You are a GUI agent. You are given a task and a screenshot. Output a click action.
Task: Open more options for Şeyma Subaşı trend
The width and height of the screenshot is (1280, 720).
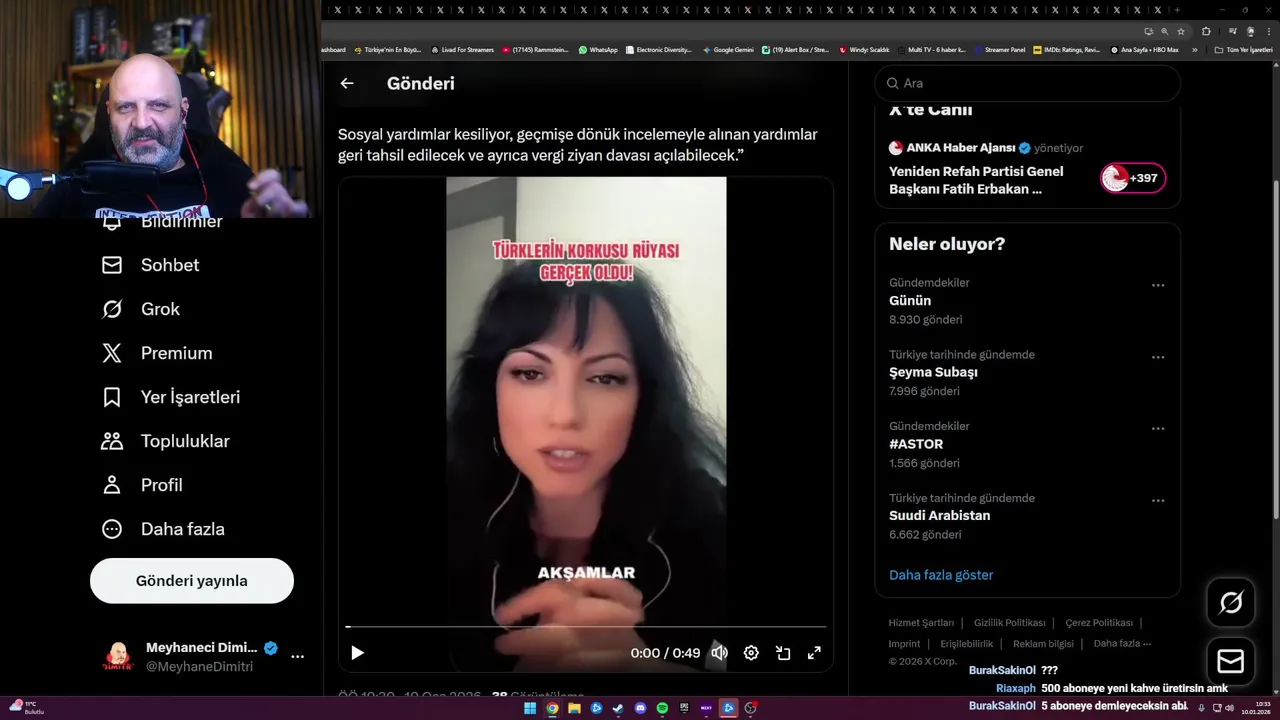click(x=1158, y=357)
